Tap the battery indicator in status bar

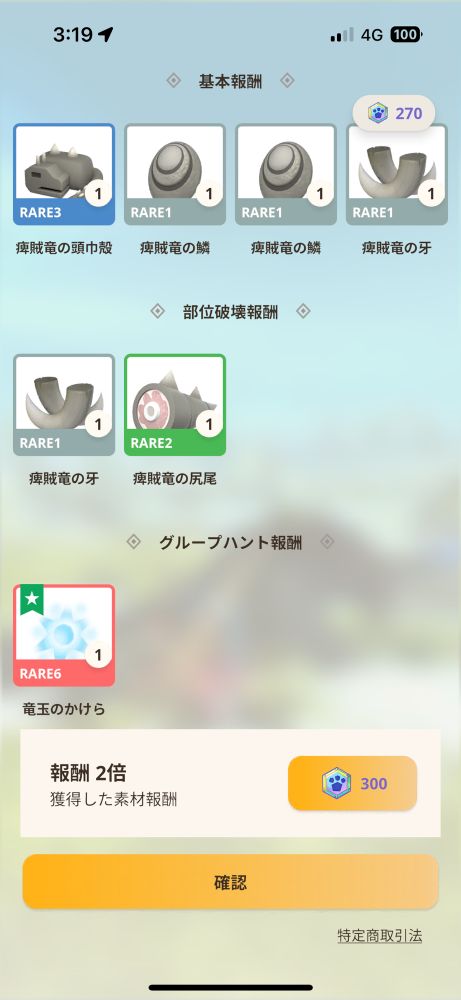(406, 35)
